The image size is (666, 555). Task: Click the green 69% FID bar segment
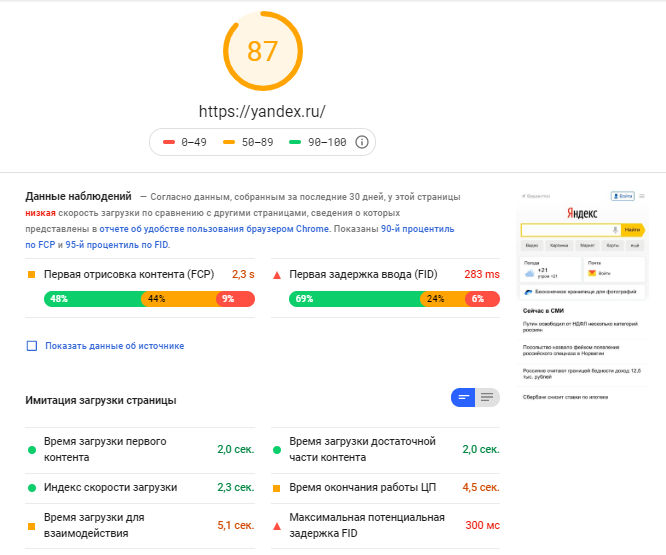click(355, 299)
